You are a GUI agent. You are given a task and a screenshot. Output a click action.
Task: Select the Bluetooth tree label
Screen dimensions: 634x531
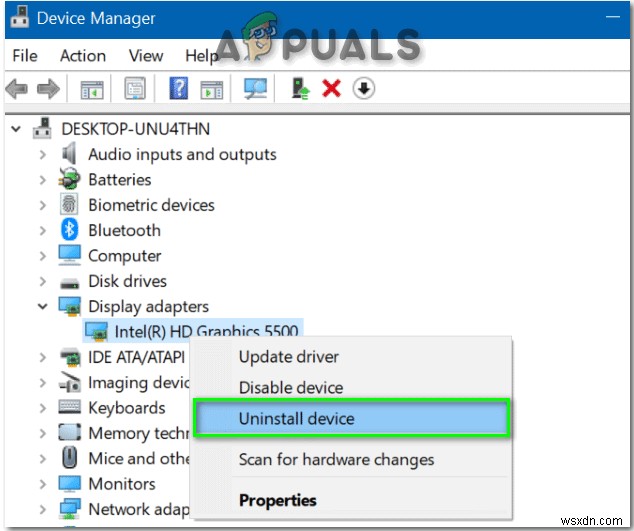(125, 230)
